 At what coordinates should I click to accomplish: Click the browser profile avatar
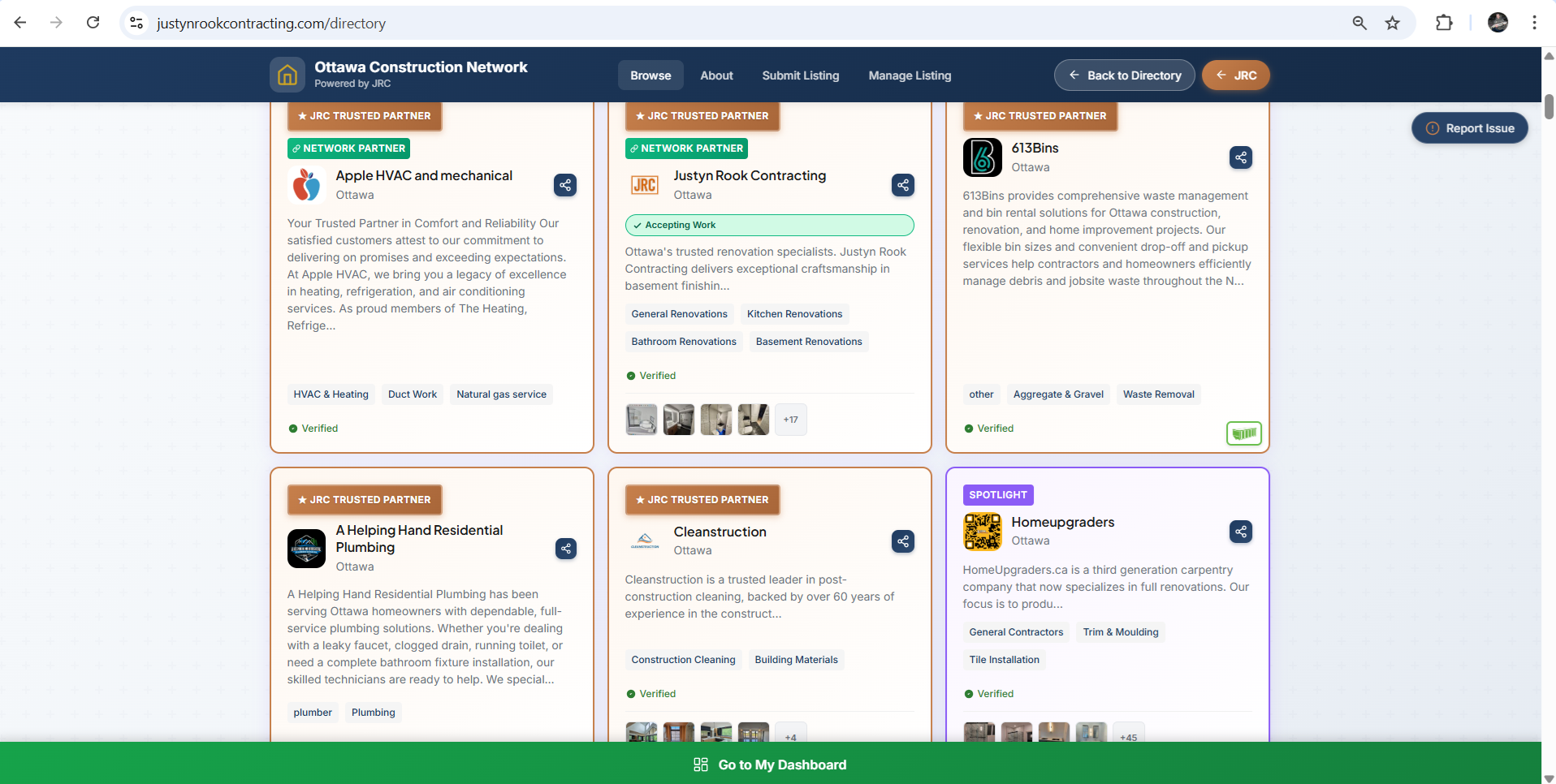(1498, 23)
